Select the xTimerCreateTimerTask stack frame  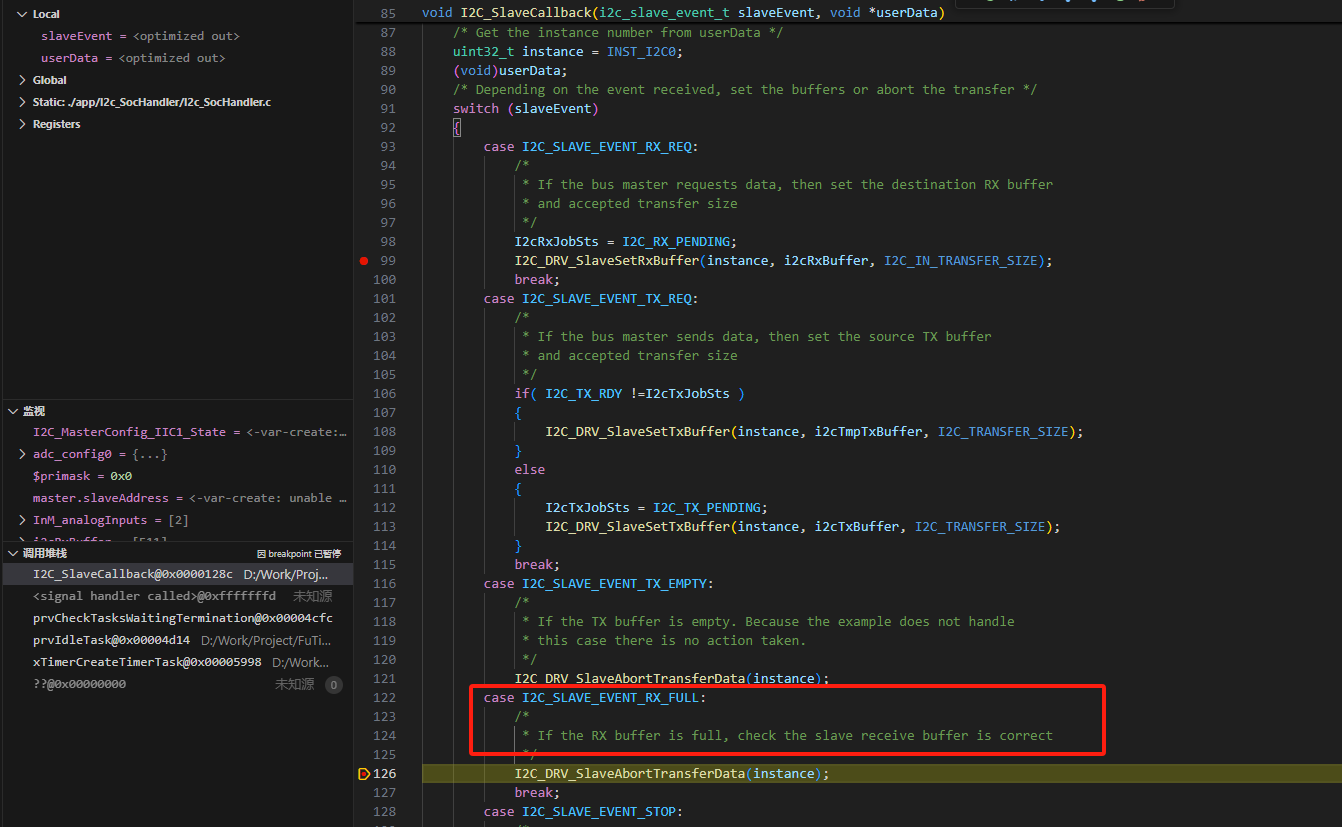[176, 662]
